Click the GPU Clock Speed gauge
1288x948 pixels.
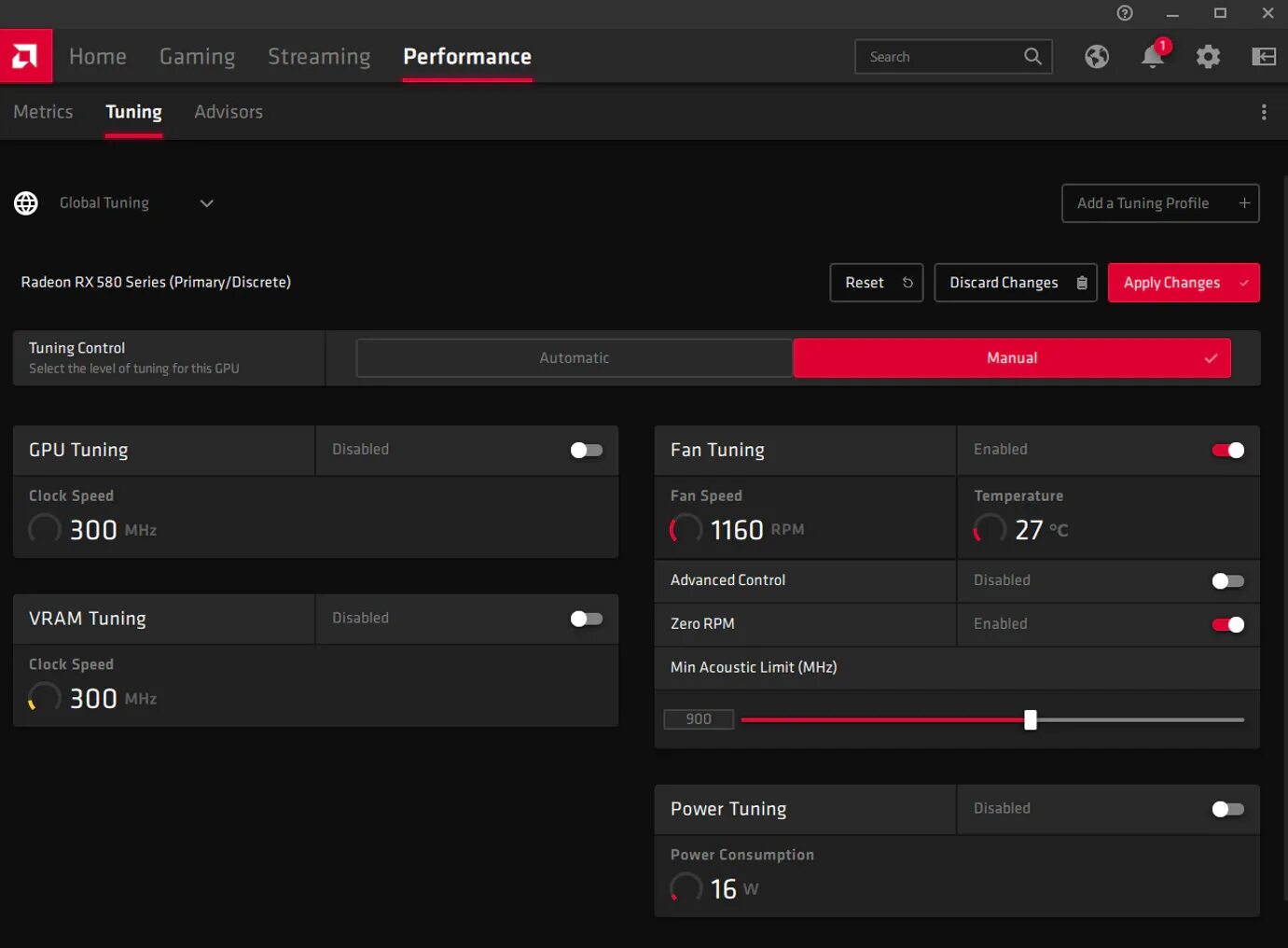pyautogui.click(x=44, y=529)
